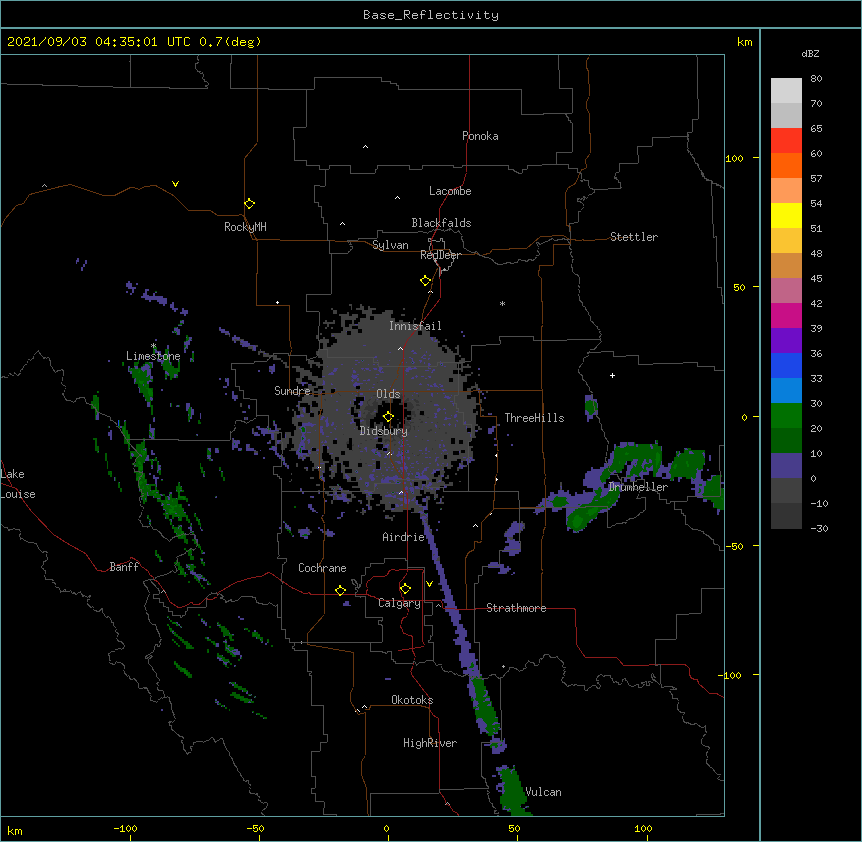
Task: Select the RockyMH label
Action: [245, 227]
